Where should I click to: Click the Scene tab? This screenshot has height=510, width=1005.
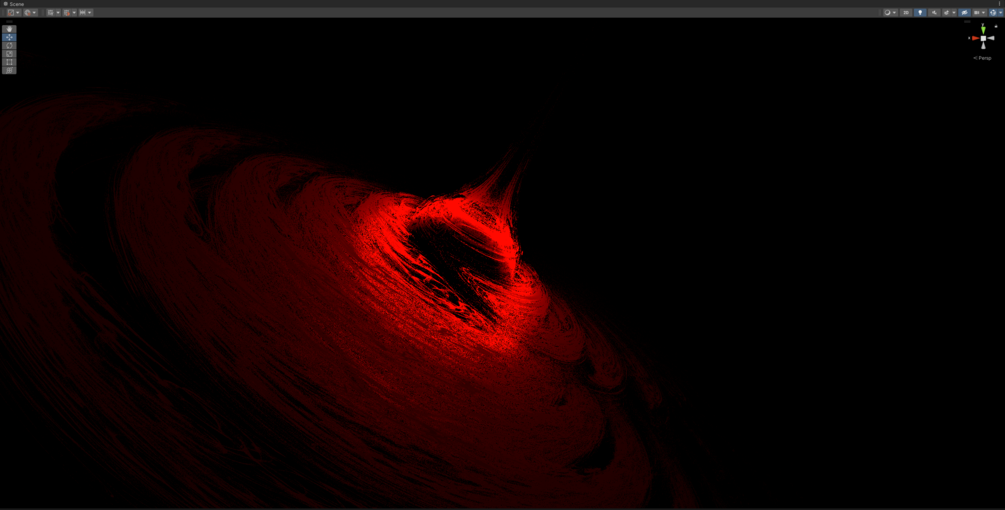(13, 4)
